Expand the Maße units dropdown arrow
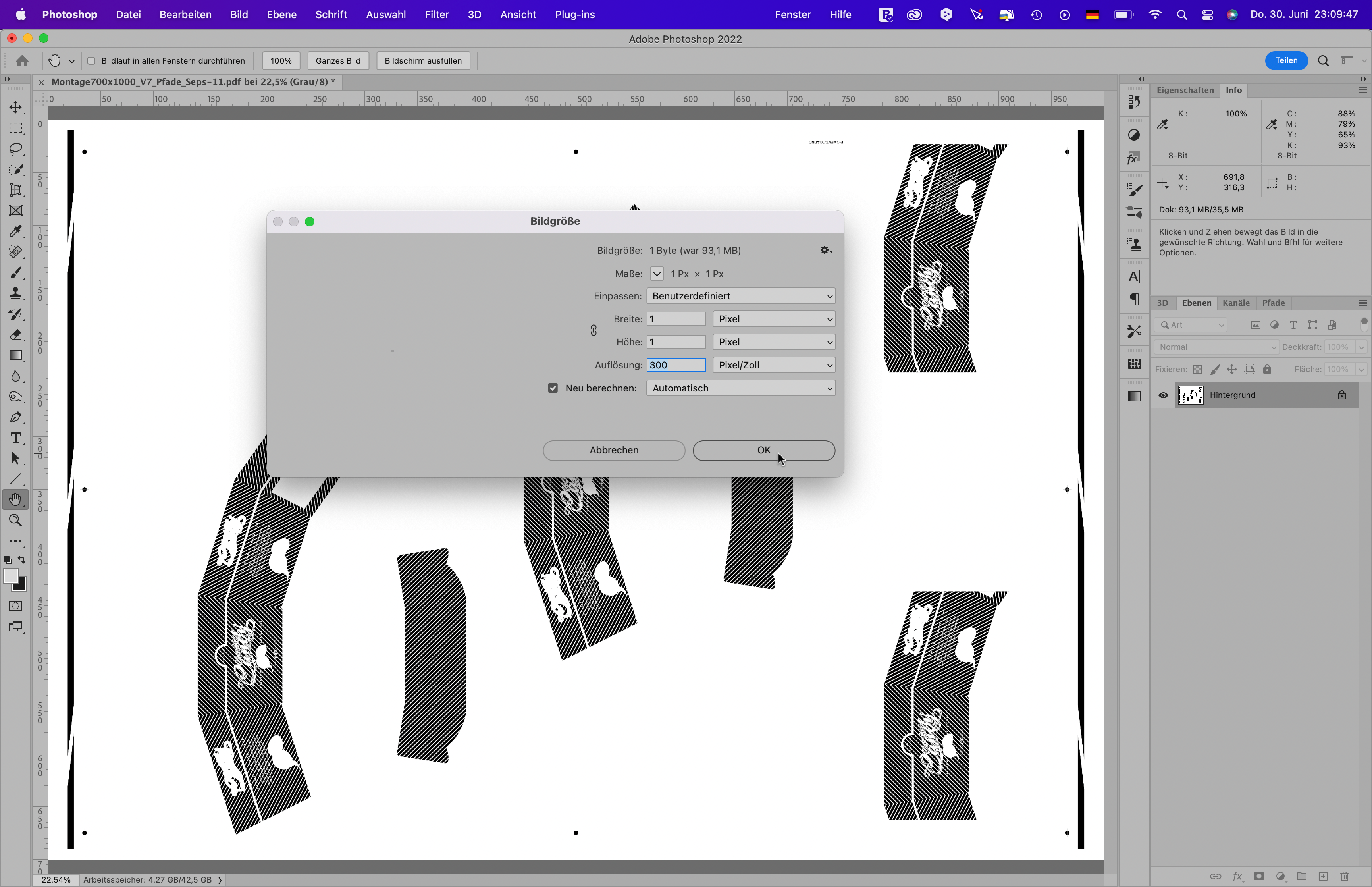1372x887 pixels. (x=656, y=274)
